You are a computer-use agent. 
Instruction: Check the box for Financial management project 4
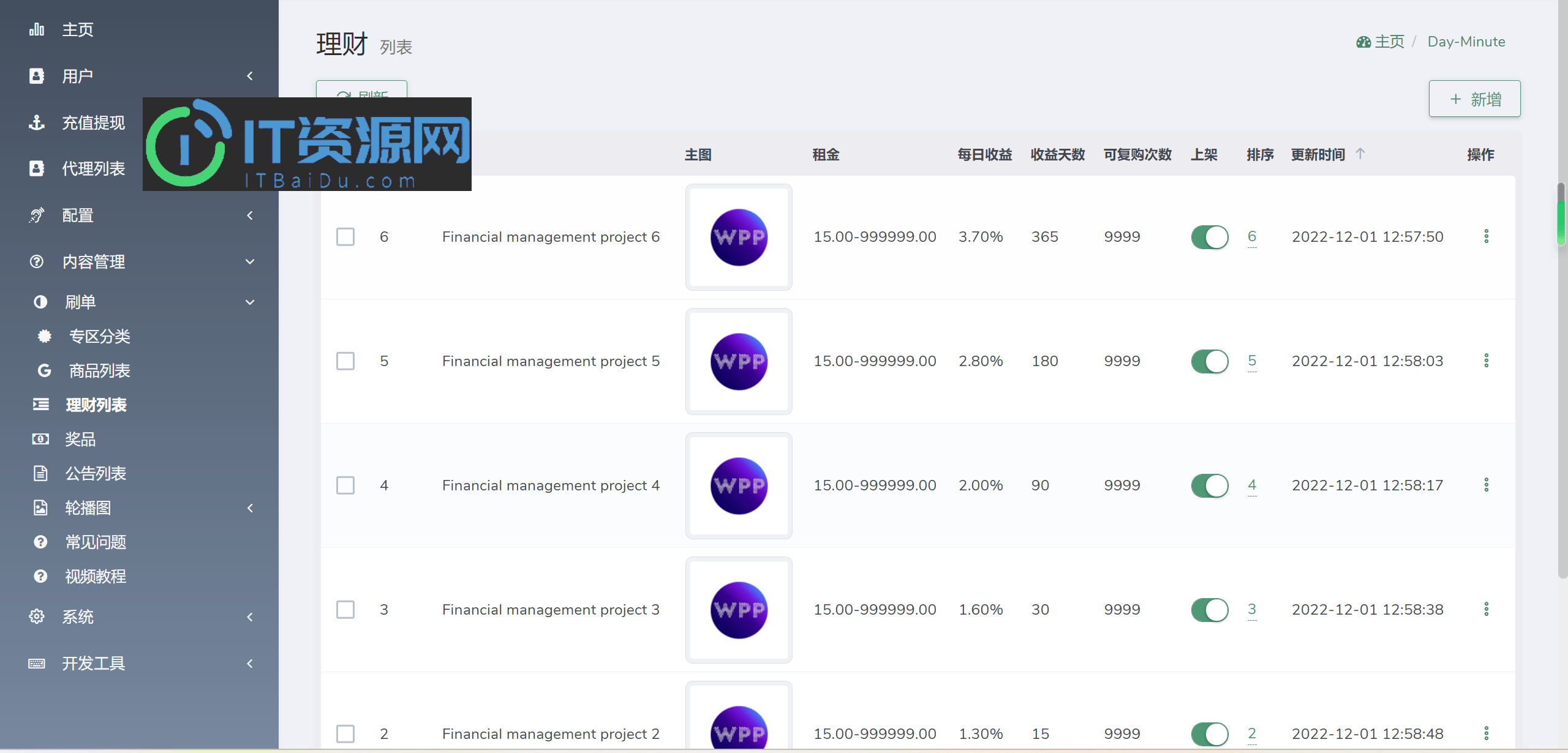pos(345,485)
